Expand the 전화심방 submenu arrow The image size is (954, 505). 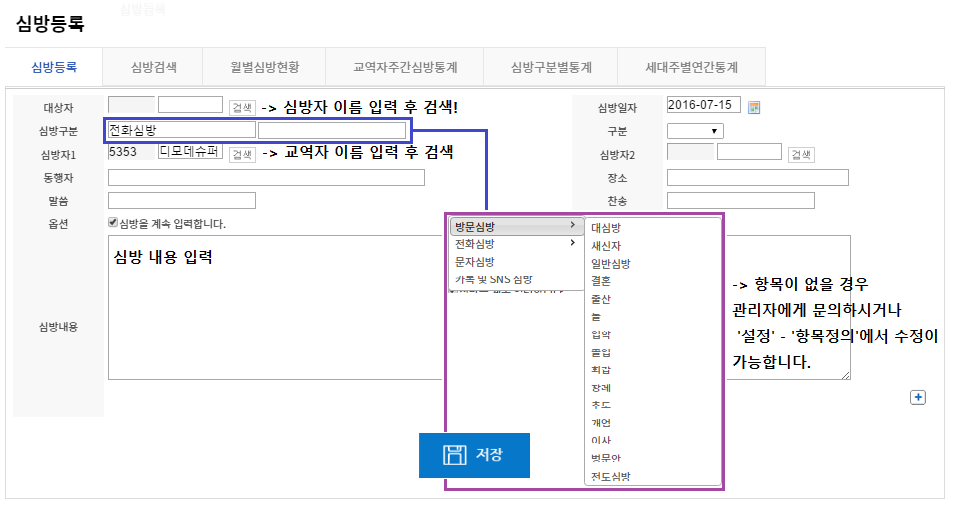[573, 243]
